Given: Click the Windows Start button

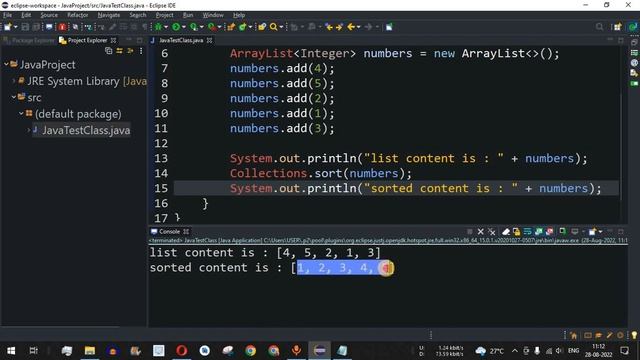Looking at the screenshot, I should 11,350.
